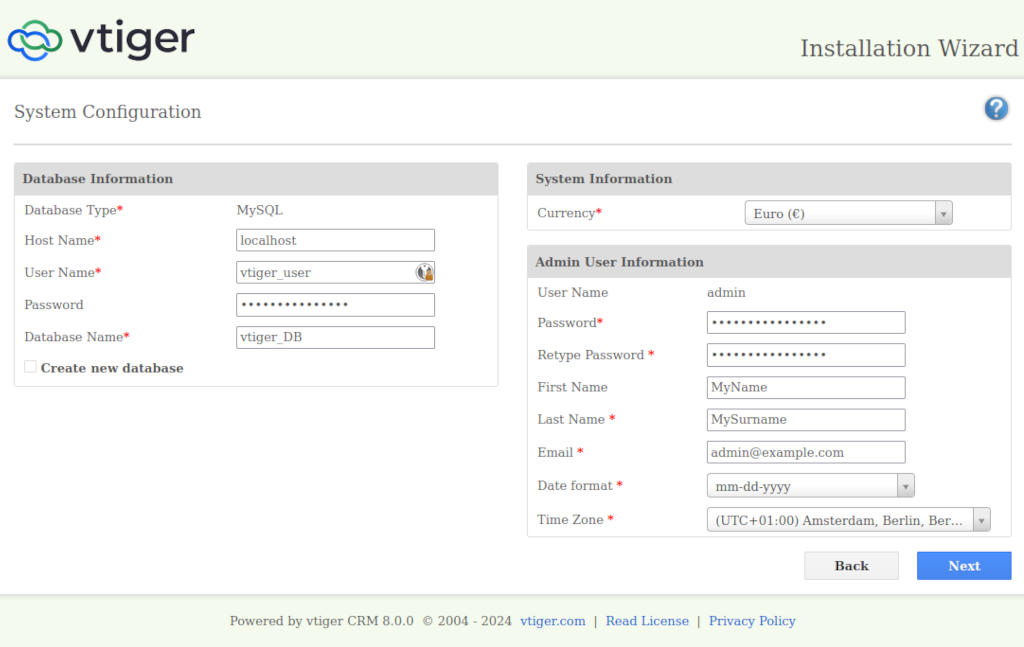Image resolution: width=1024 pixels, height=647 pixels.
Task: Click the Host Name label
Action: click(x=62, y=240)
